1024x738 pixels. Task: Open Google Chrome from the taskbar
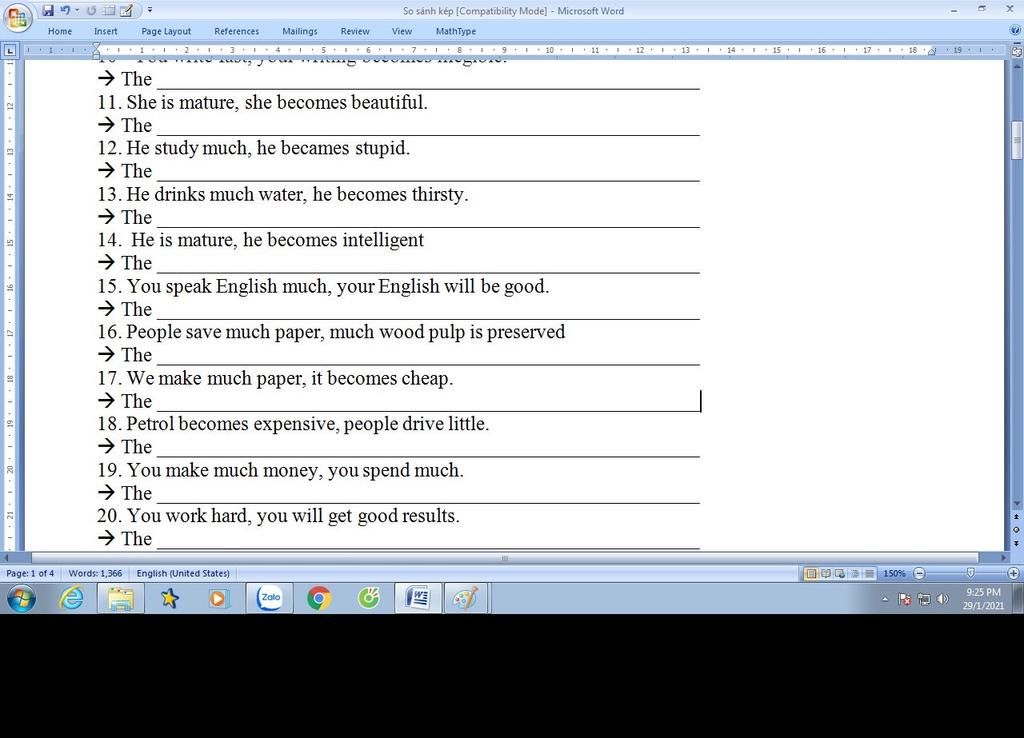[x=319, y=598]
